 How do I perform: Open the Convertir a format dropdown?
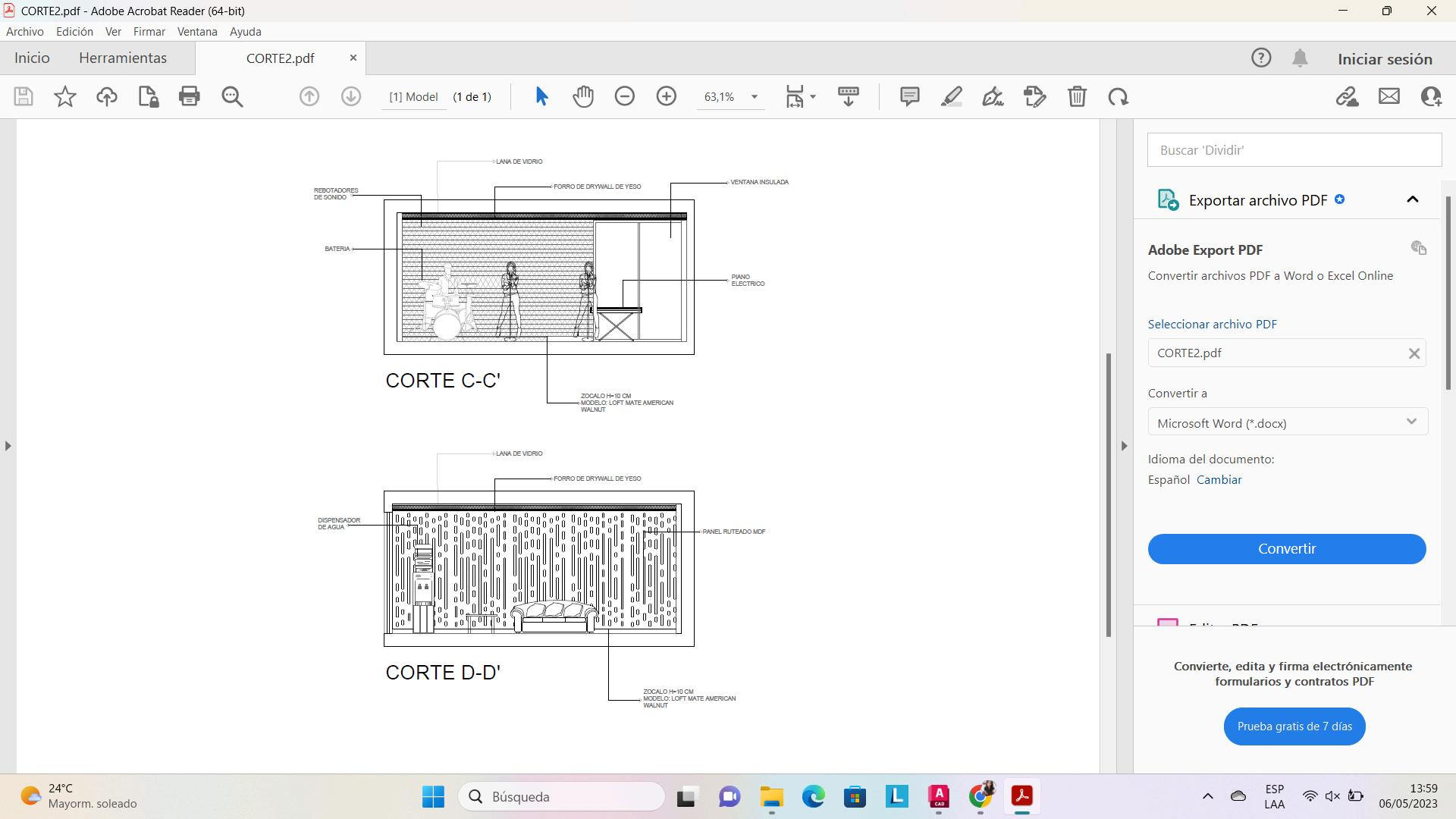pyautogui.click(x=1287, y=422)
